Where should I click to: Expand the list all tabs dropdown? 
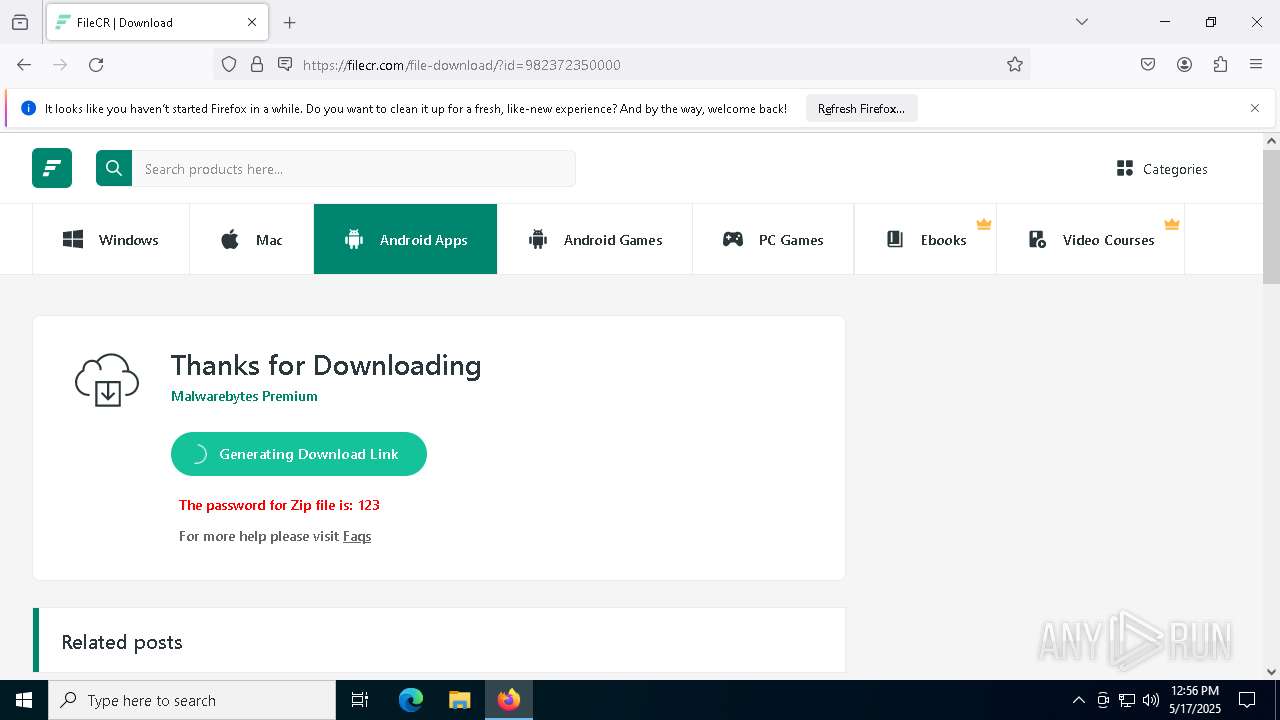point(1081,22)
